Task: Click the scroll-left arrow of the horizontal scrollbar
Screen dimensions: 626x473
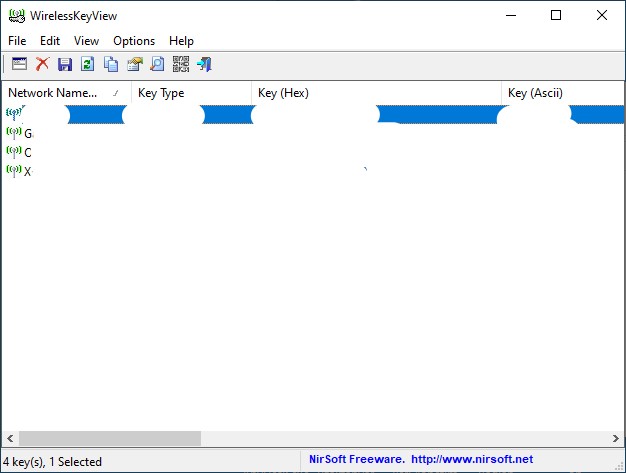Action: coord(10,438)
